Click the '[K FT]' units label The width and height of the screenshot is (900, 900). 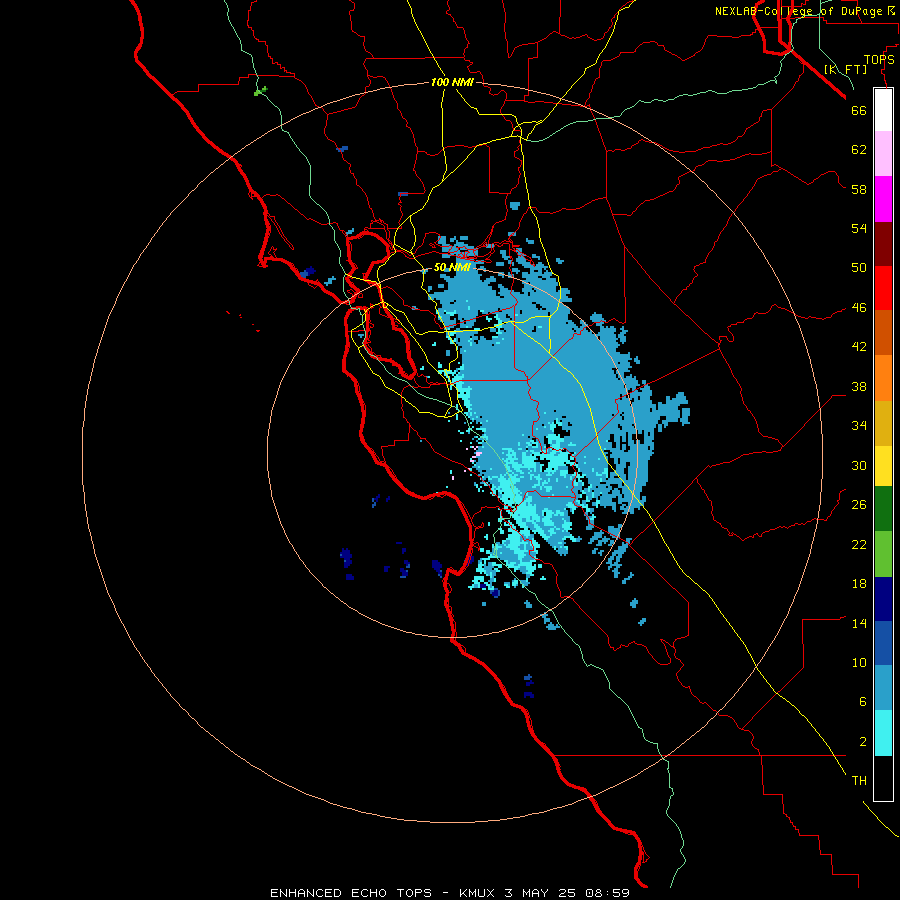(845, 69)
